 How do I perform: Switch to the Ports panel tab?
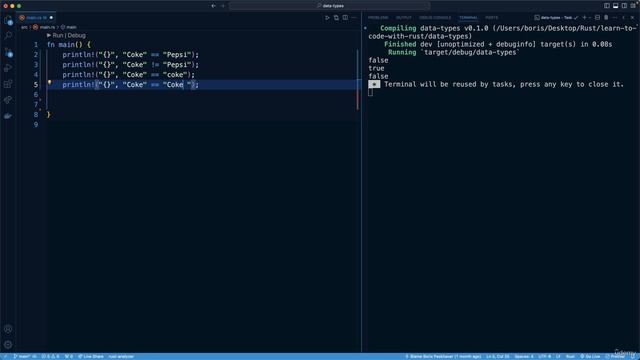(x=491, y=18)
